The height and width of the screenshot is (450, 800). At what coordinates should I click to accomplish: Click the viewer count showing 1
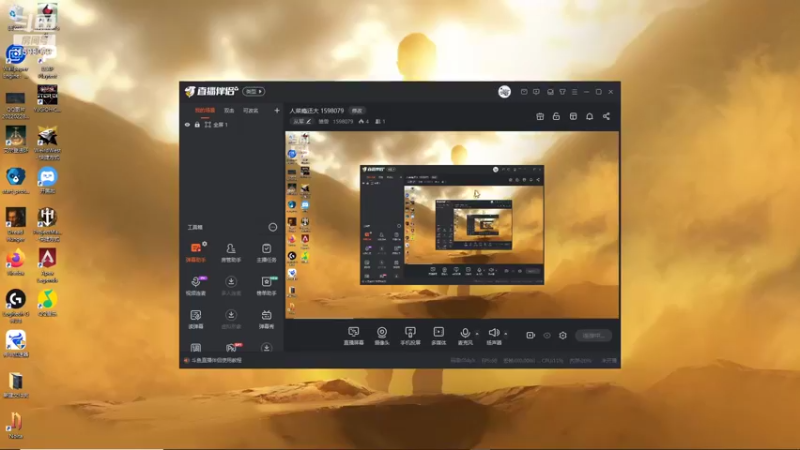[x=380, y=121]
